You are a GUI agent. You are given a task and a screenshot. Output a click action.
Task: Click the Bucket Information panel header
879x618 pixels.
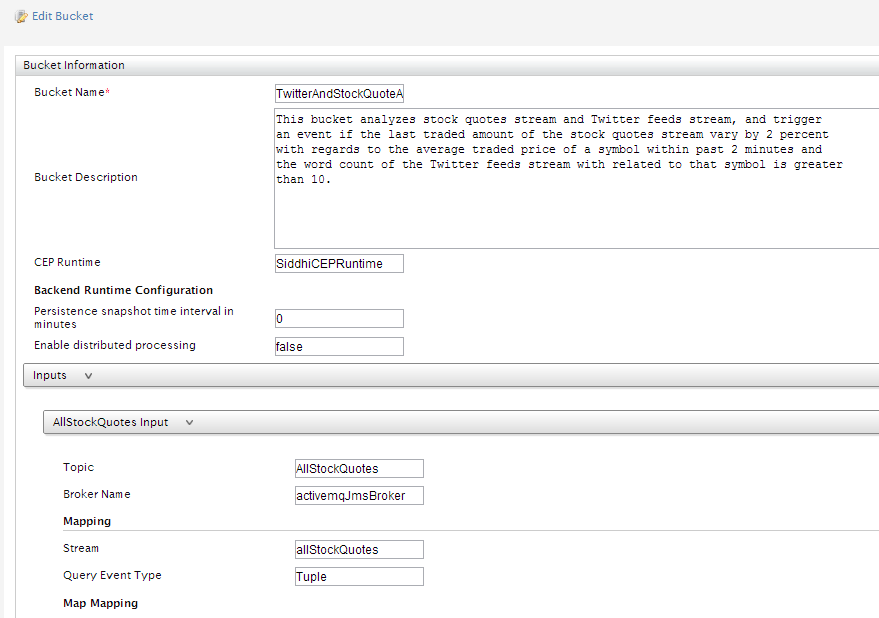pos(447,65)
